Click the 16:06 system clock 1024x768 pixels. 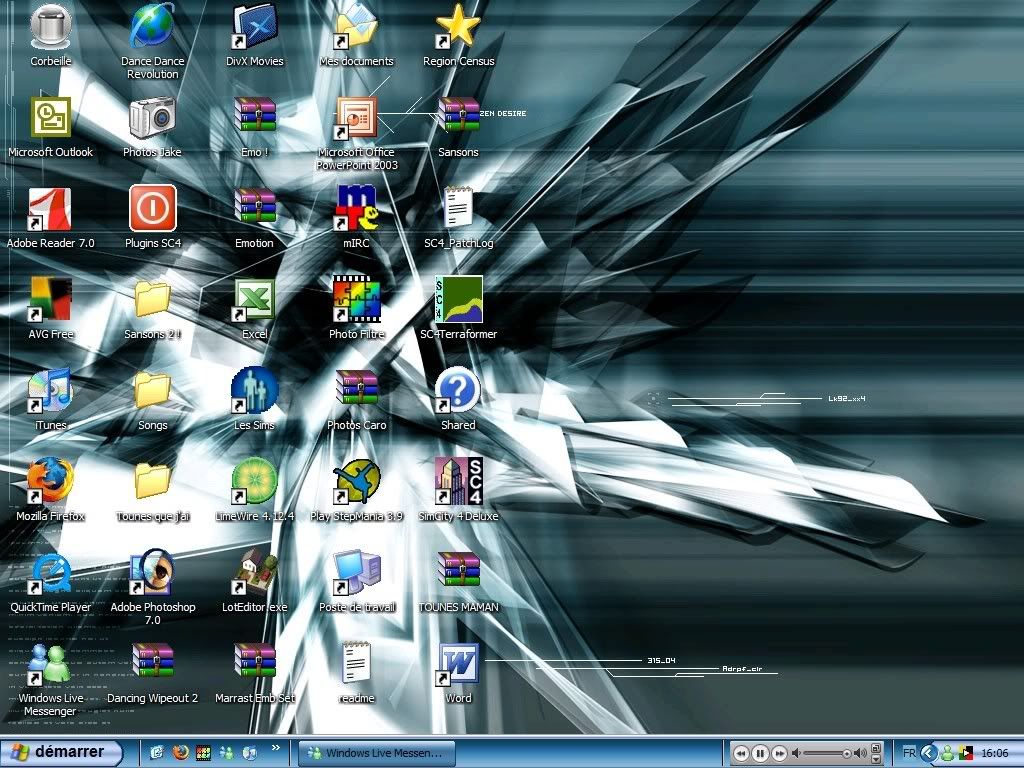coord(995,753)
